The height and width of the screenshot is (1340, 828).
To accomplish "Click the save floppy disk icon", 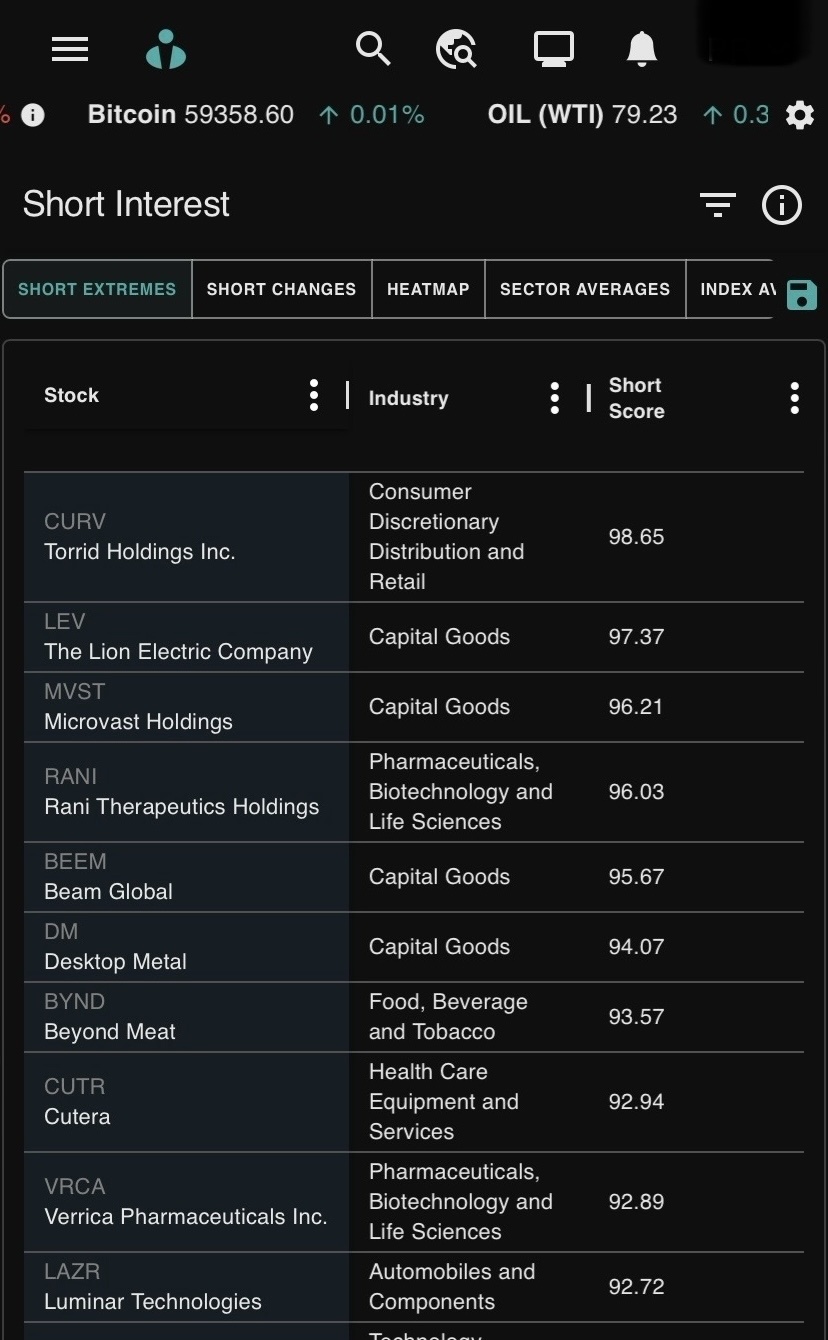I will (x=802, y=295).
